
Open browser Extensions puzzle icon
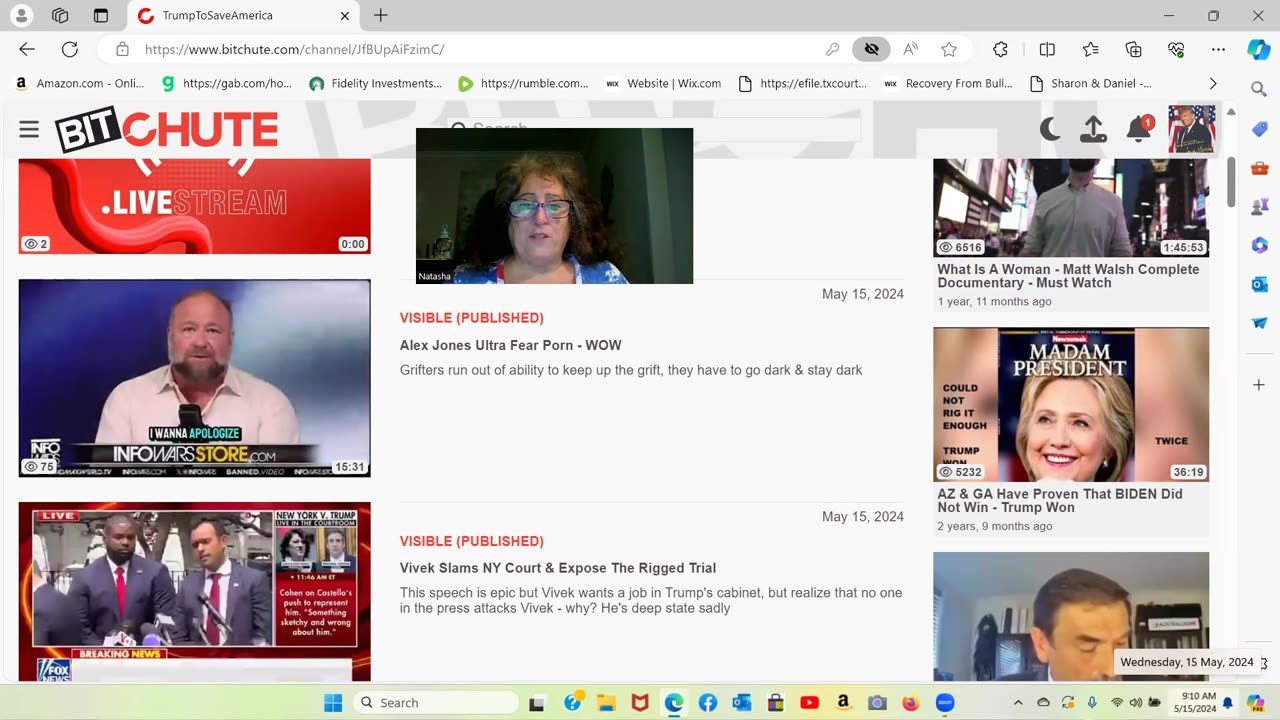1000,49
